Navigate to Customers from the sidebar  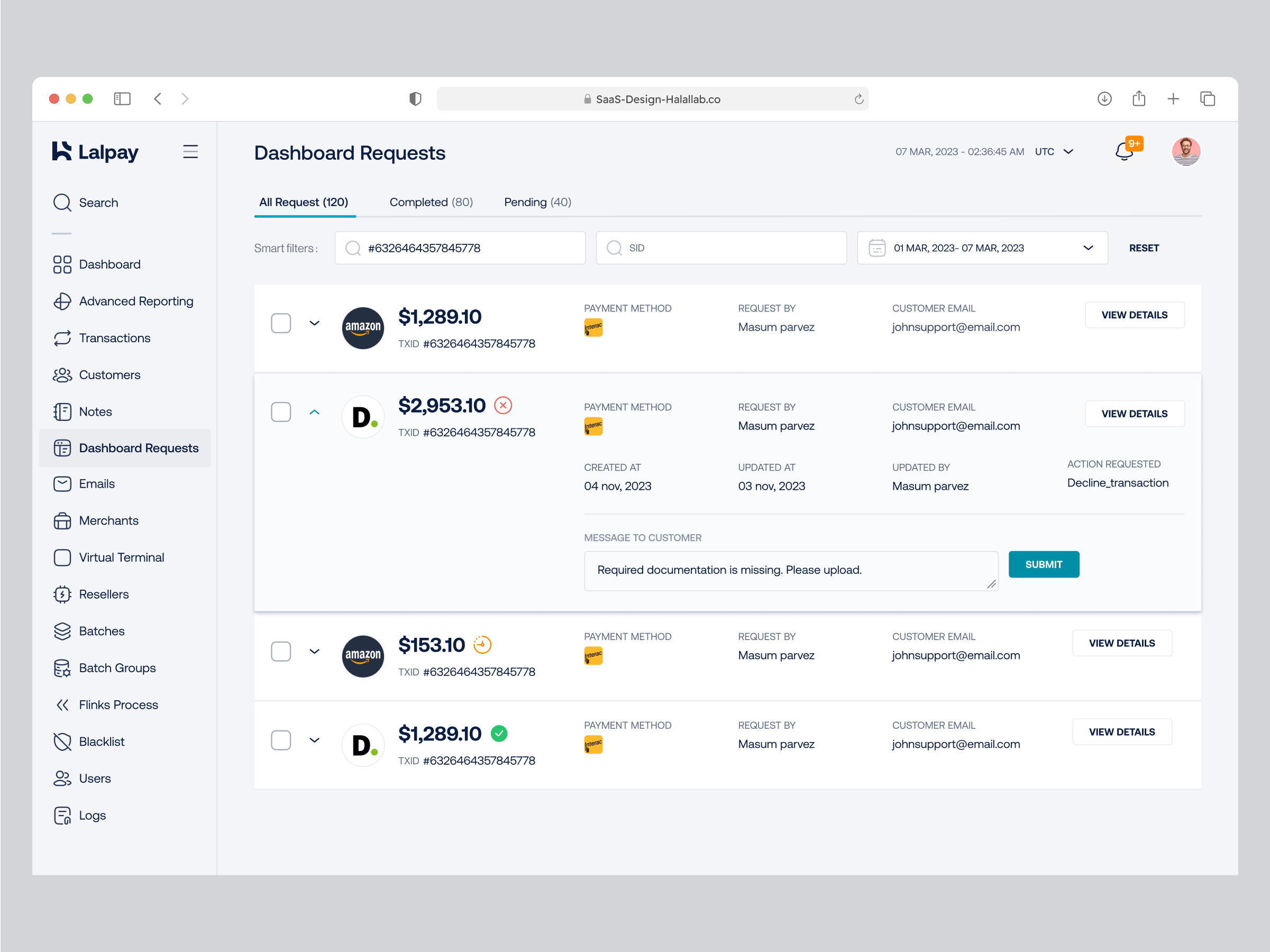[109, 374]
